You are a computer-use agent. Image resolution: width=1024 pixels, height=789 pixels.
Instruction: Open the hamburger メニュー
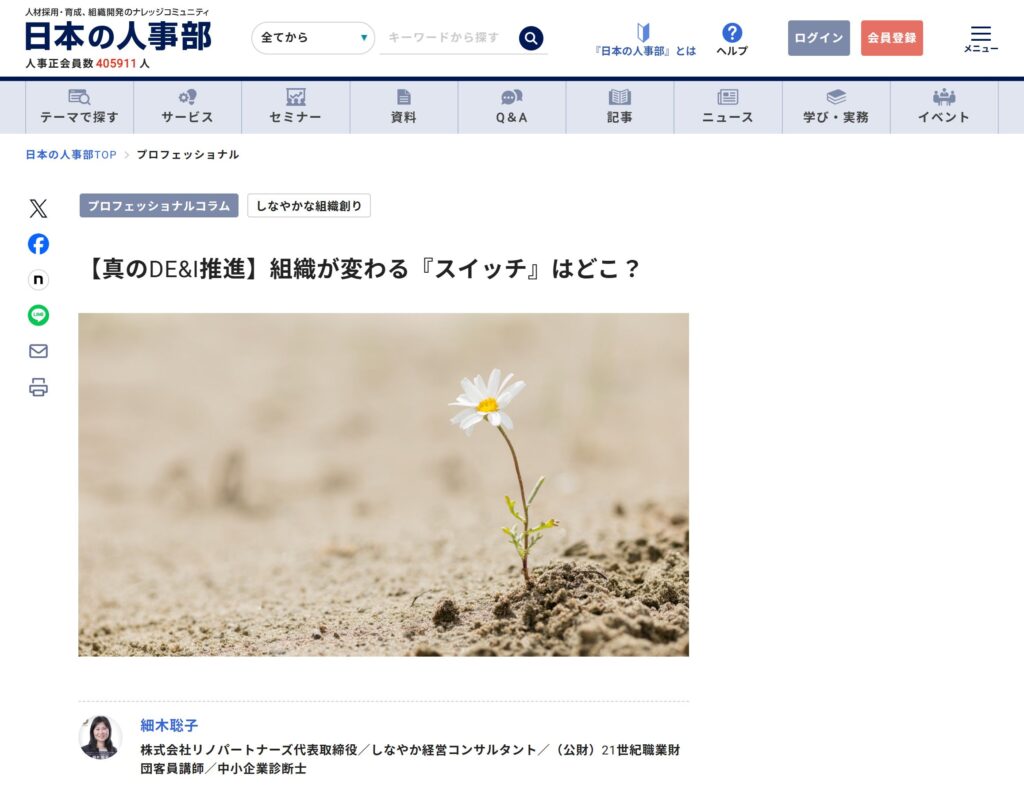click(980, 39)
